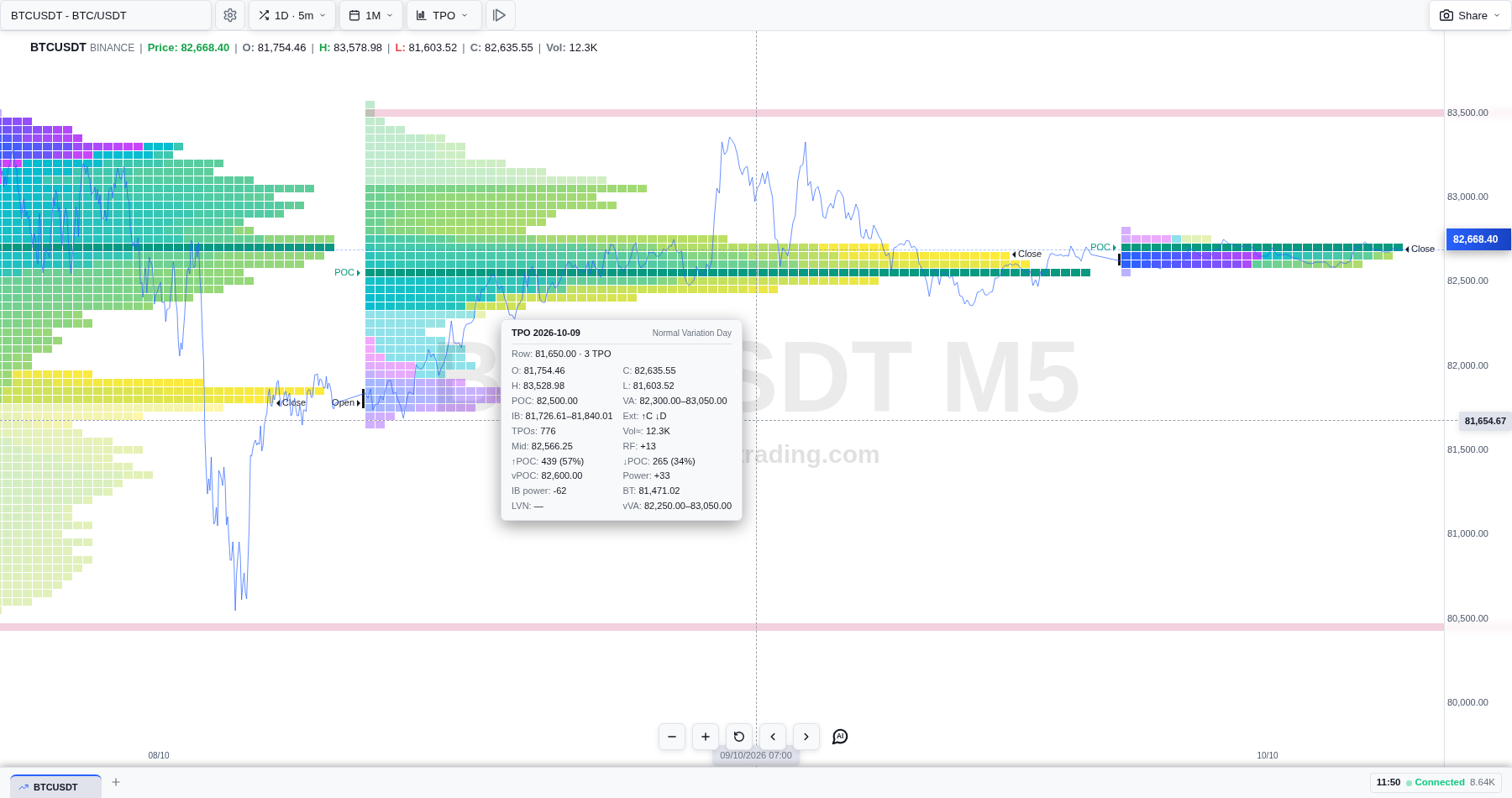
Task: Click the O: 81,754.46 header value
Action: 274,48
